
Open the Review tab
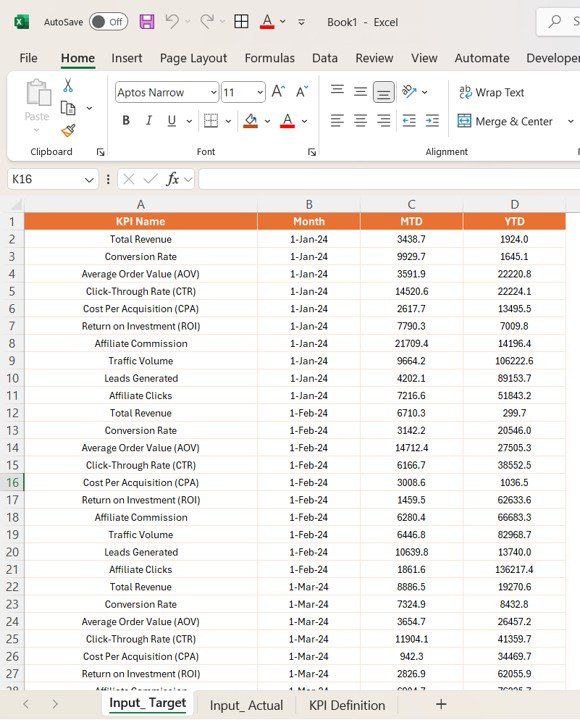pyautogui.click(x=374, y=58)
